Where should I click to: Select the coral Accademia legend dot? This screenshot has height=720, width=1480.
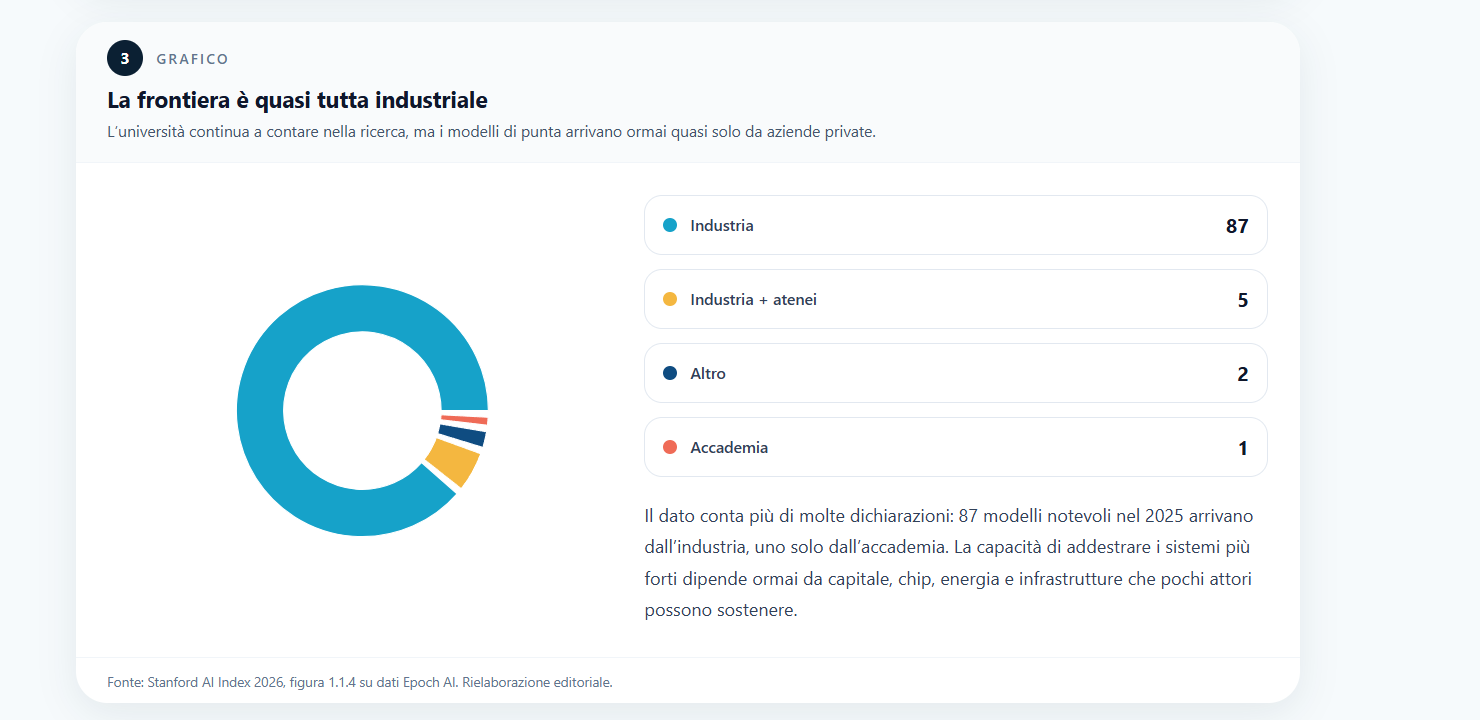(670, 447)
